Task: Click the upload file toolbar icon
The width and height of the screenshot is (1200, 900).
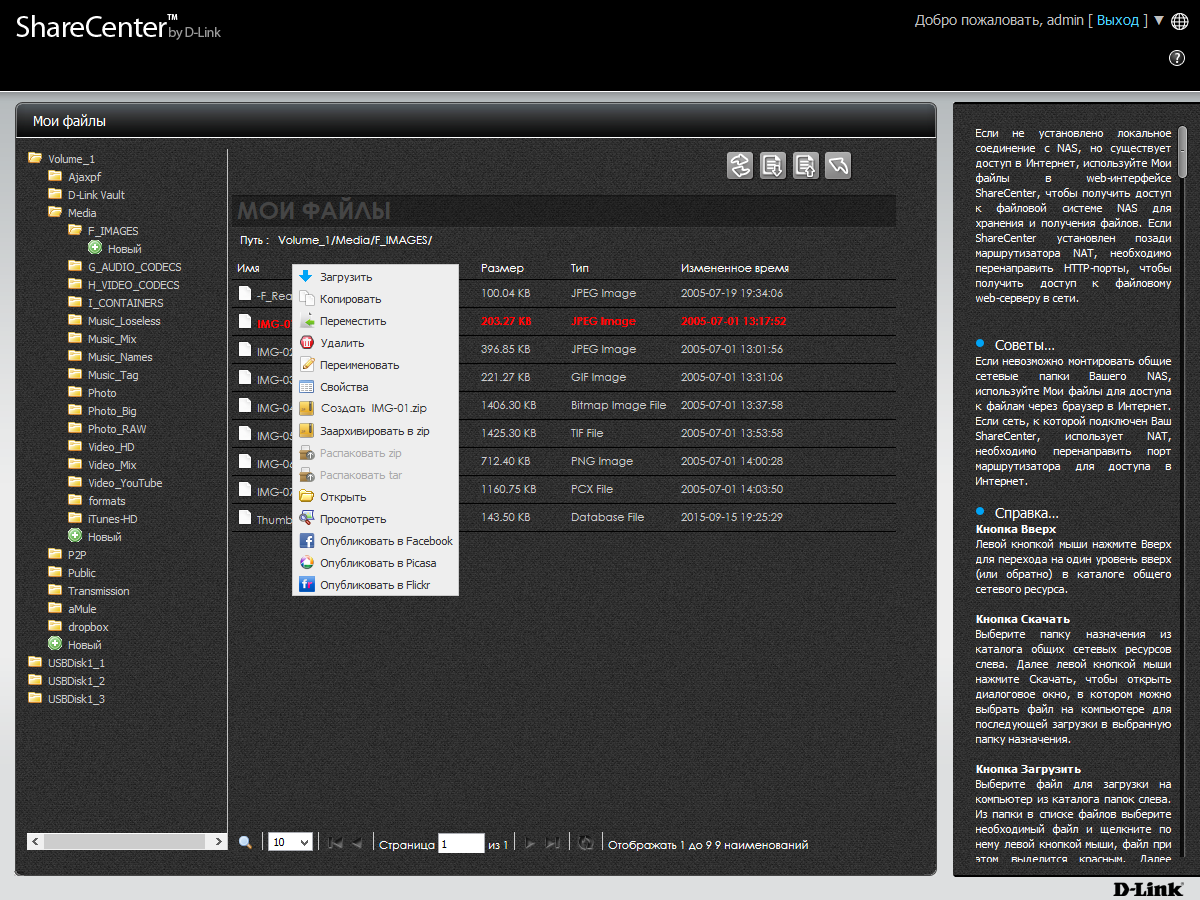Action: pyautogui.click(x=806, y=165)
